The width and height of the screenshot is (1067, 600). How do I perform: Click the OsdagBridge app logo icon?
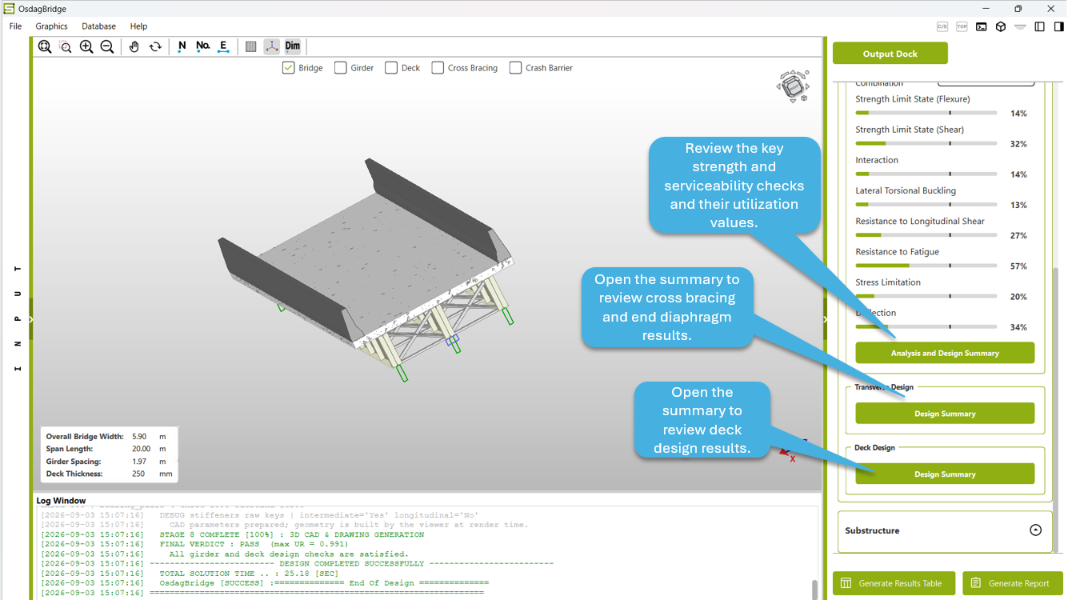point(9,8)
